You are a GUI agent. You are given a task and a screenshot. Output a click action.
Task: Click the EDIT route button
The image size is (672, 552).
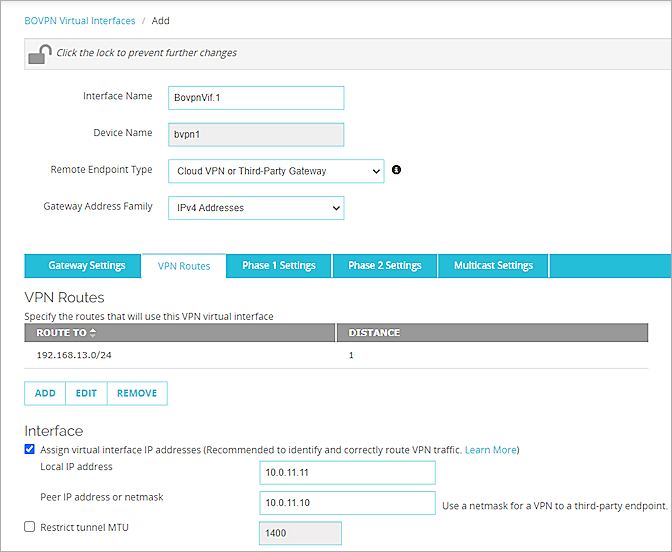(x=87, y=393)
